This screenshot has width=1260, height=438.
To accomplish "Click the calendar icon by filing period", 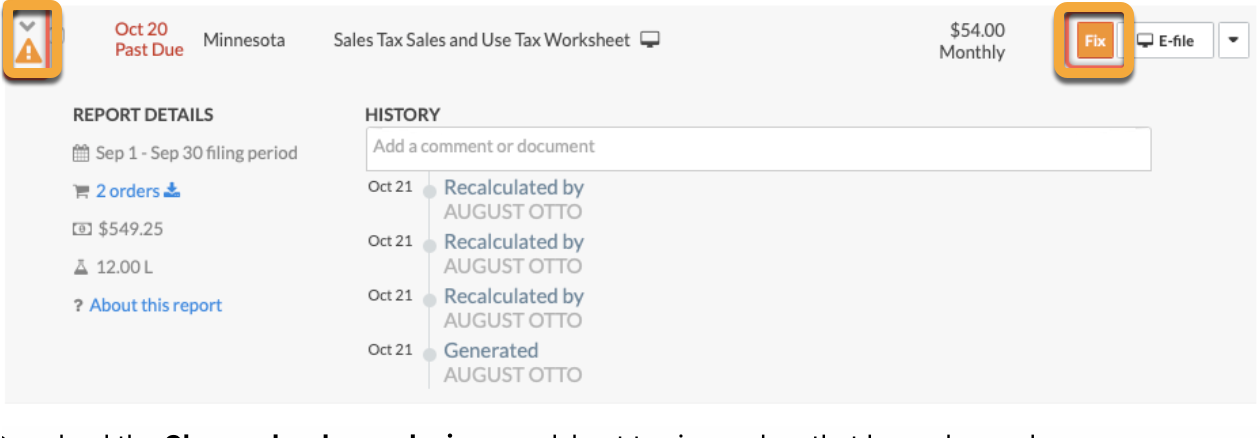I will pyautogui.click(x=81, y=154).
